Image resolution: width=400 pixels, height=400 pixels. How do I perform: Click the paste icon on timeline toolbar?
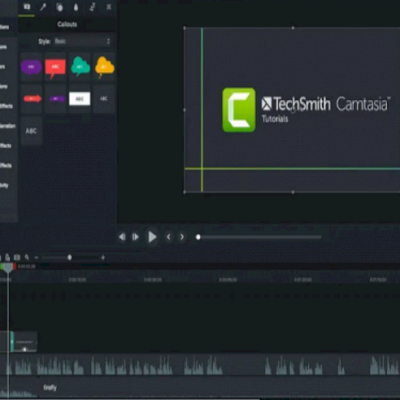pos(7,257)
